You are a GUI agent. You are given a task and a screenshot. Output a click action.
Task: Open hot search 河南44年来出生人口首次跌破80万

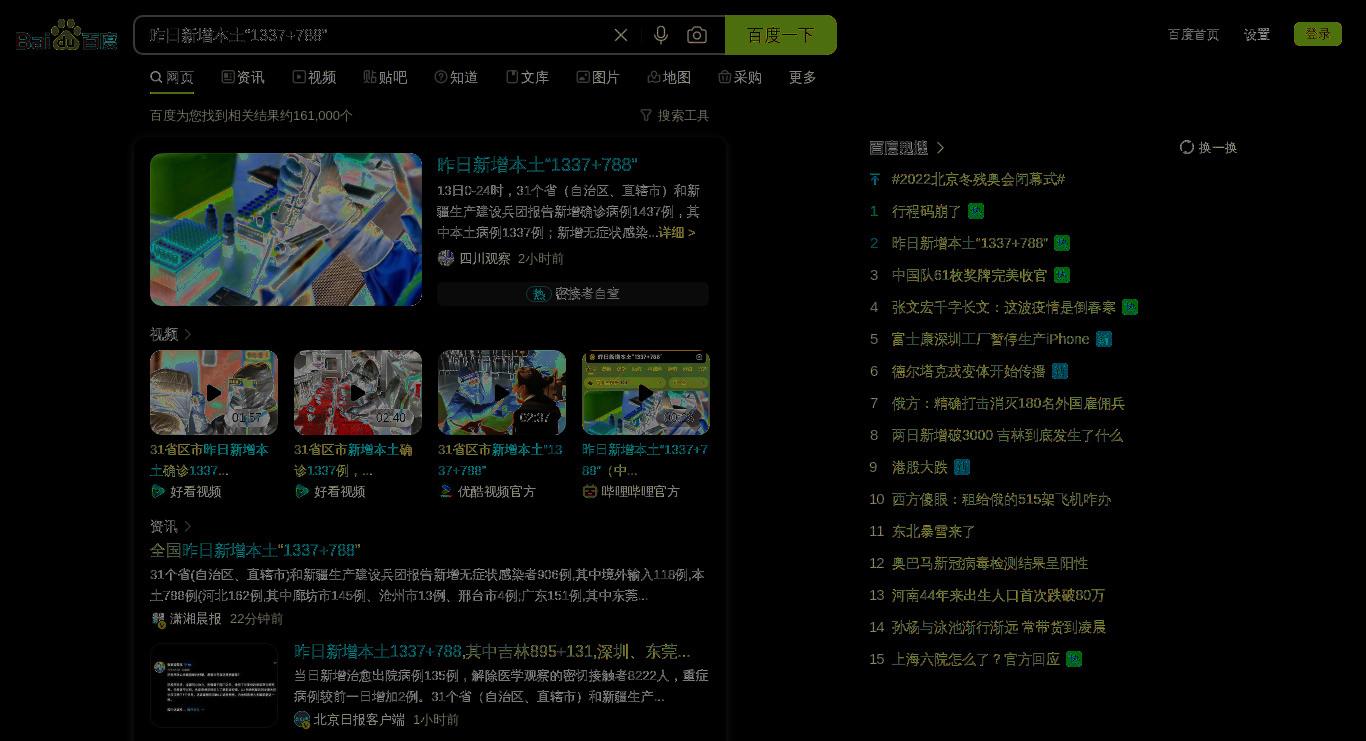coord(998,595)
